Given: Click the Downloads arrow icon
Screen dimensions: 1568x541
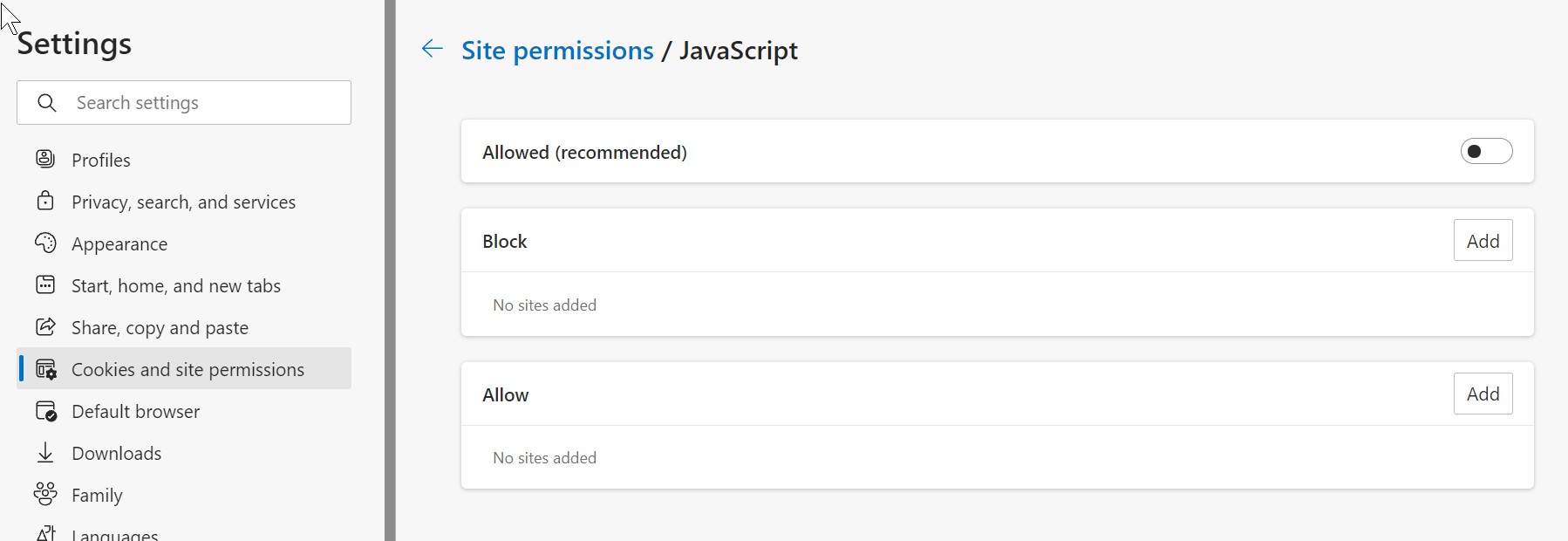Looking at the screenshot, I should tap(45, 453).
